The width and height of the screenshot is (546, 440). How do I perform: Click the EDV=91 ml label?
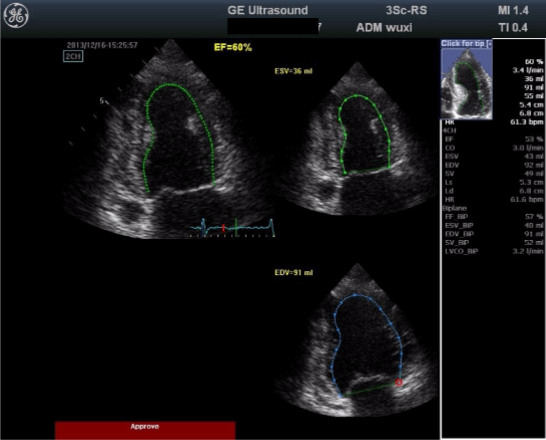click(294, 272)
